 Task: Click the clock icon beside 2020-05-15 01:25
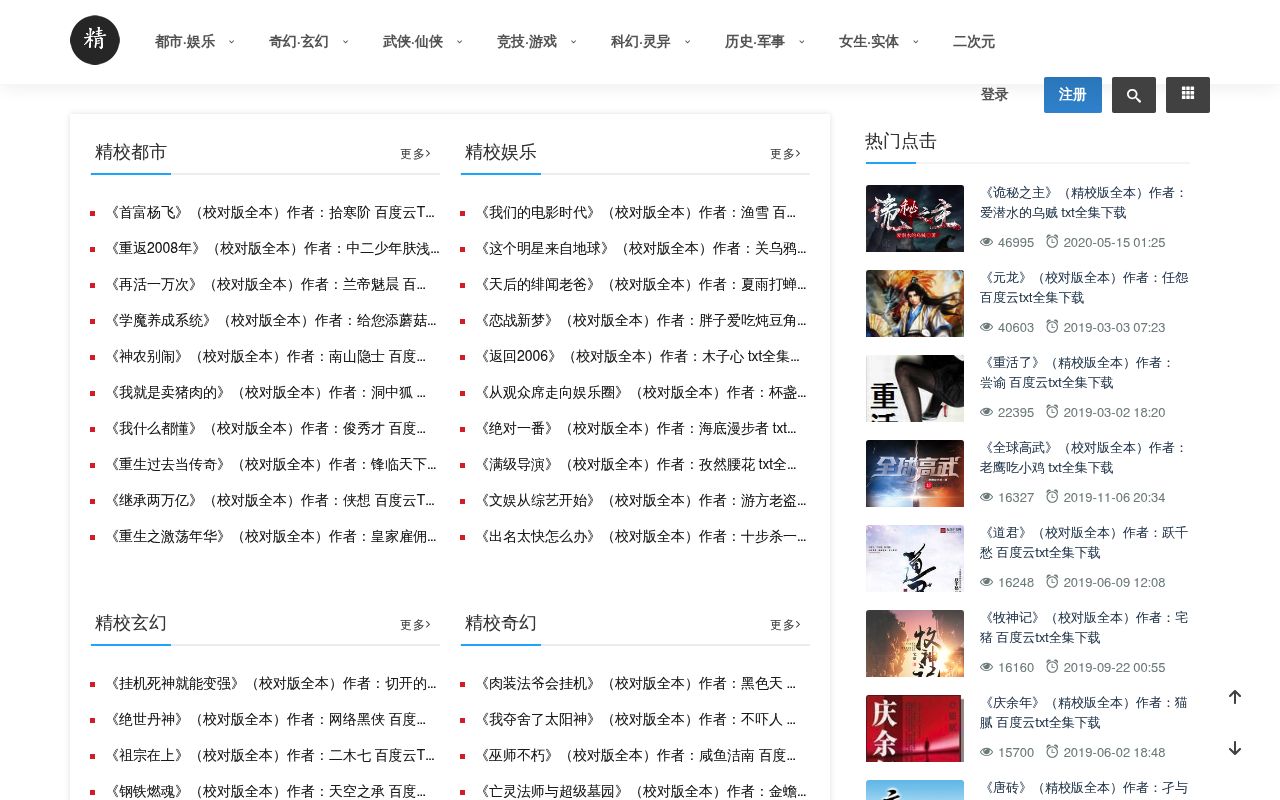pyautogui.click(x=1052, y=241)
